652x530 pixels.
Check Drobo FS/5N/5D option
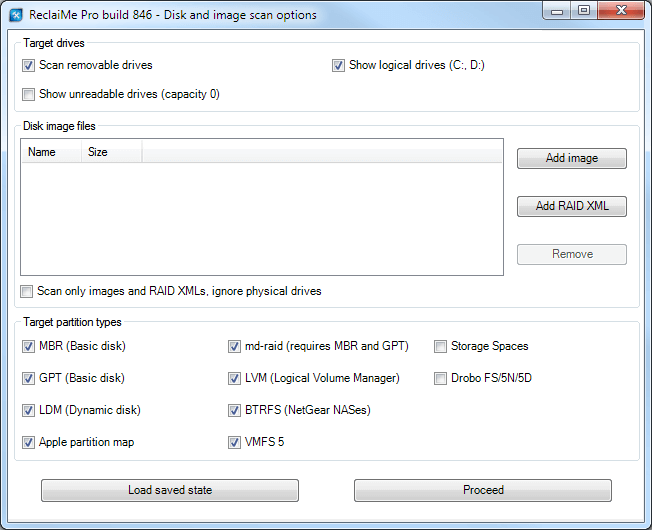441,379
